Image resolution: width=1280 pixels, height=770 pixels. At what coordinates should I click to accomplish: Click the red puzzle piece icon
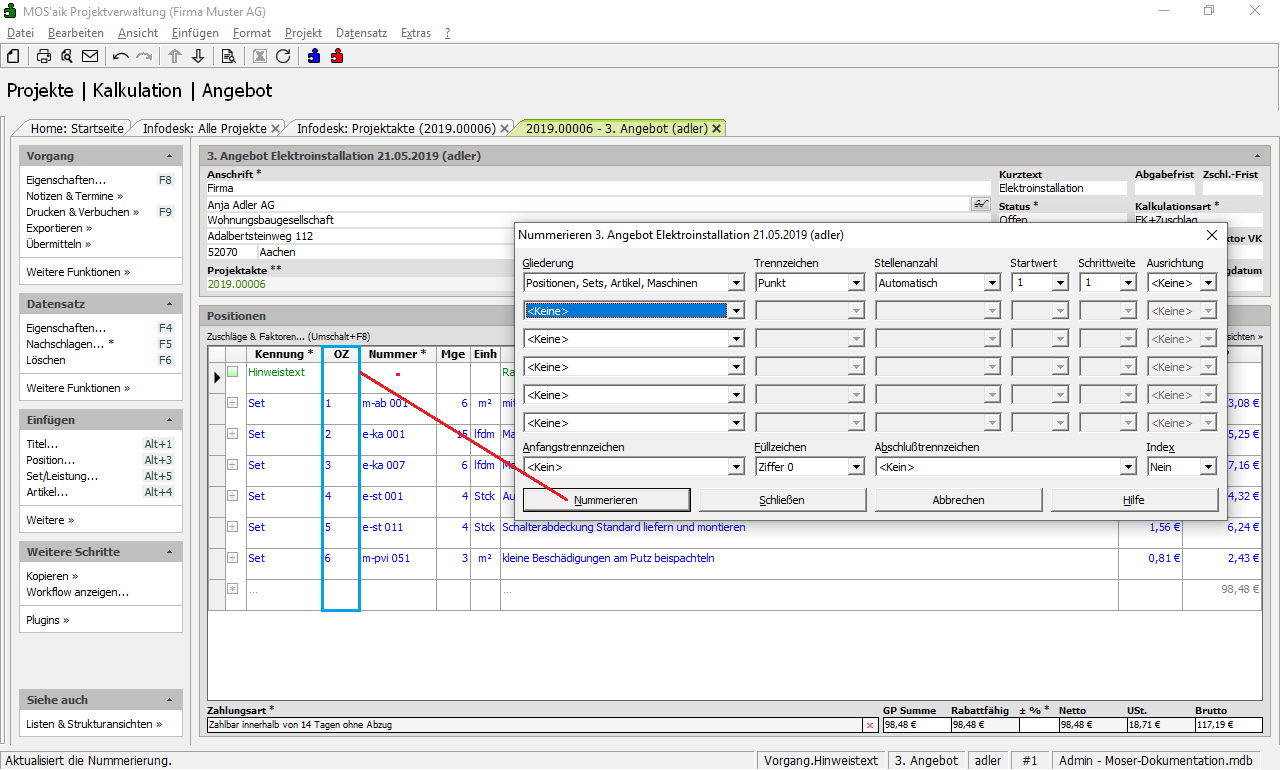pos(337,56)
